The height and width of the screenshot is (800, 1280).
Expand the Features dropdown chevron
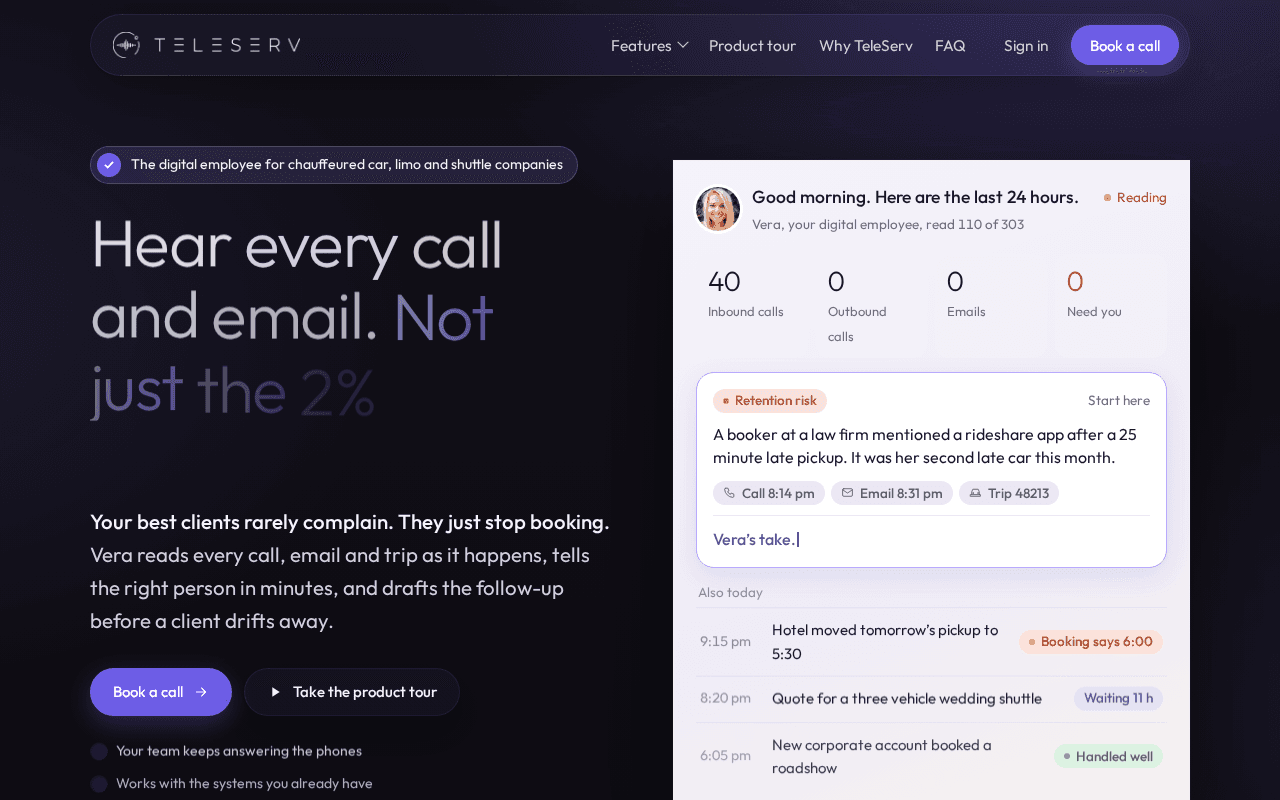(x=683, y=45)
